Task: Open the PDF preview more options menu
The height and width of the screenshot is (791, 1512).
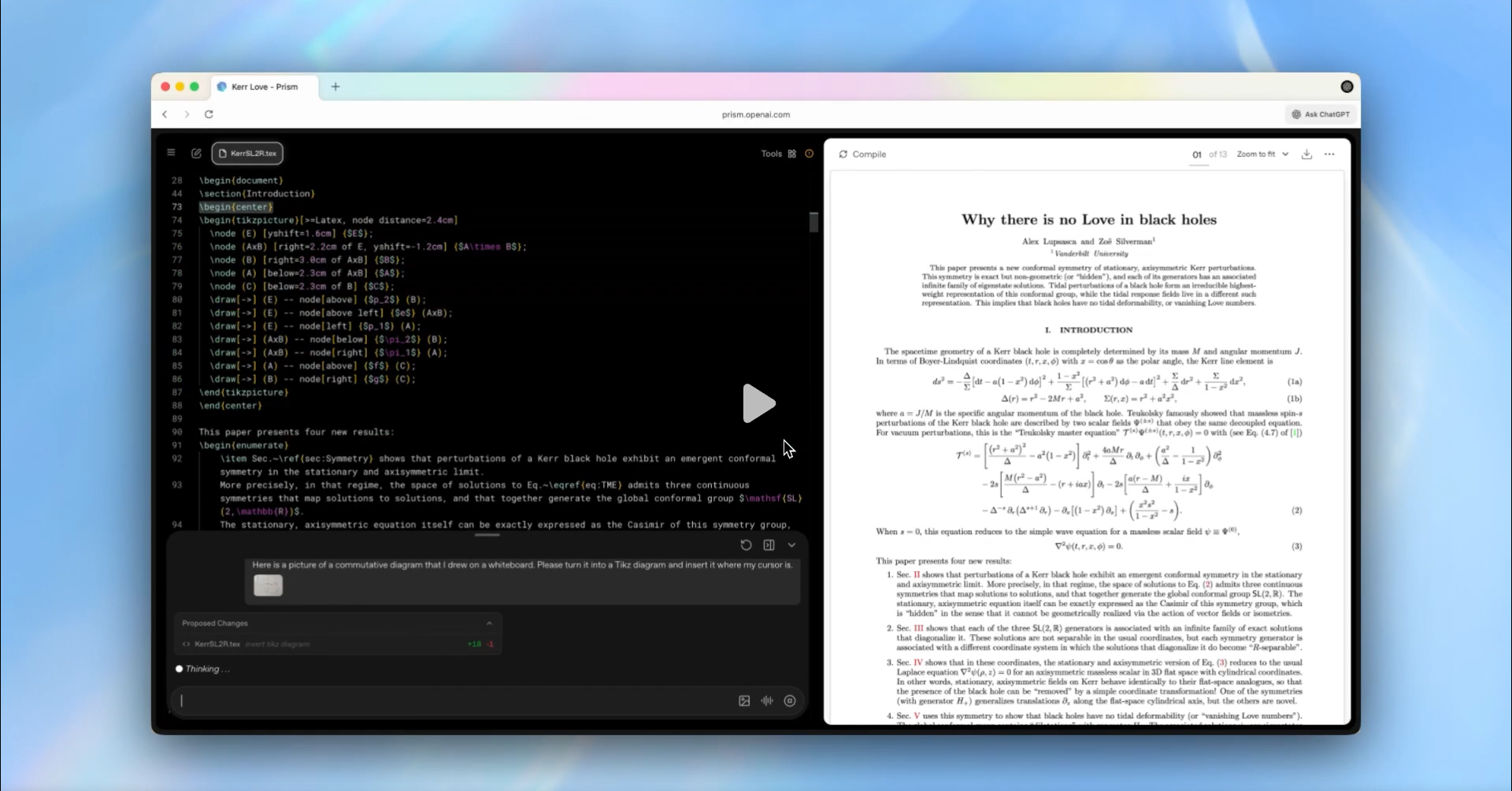Action: [1329, 154]
